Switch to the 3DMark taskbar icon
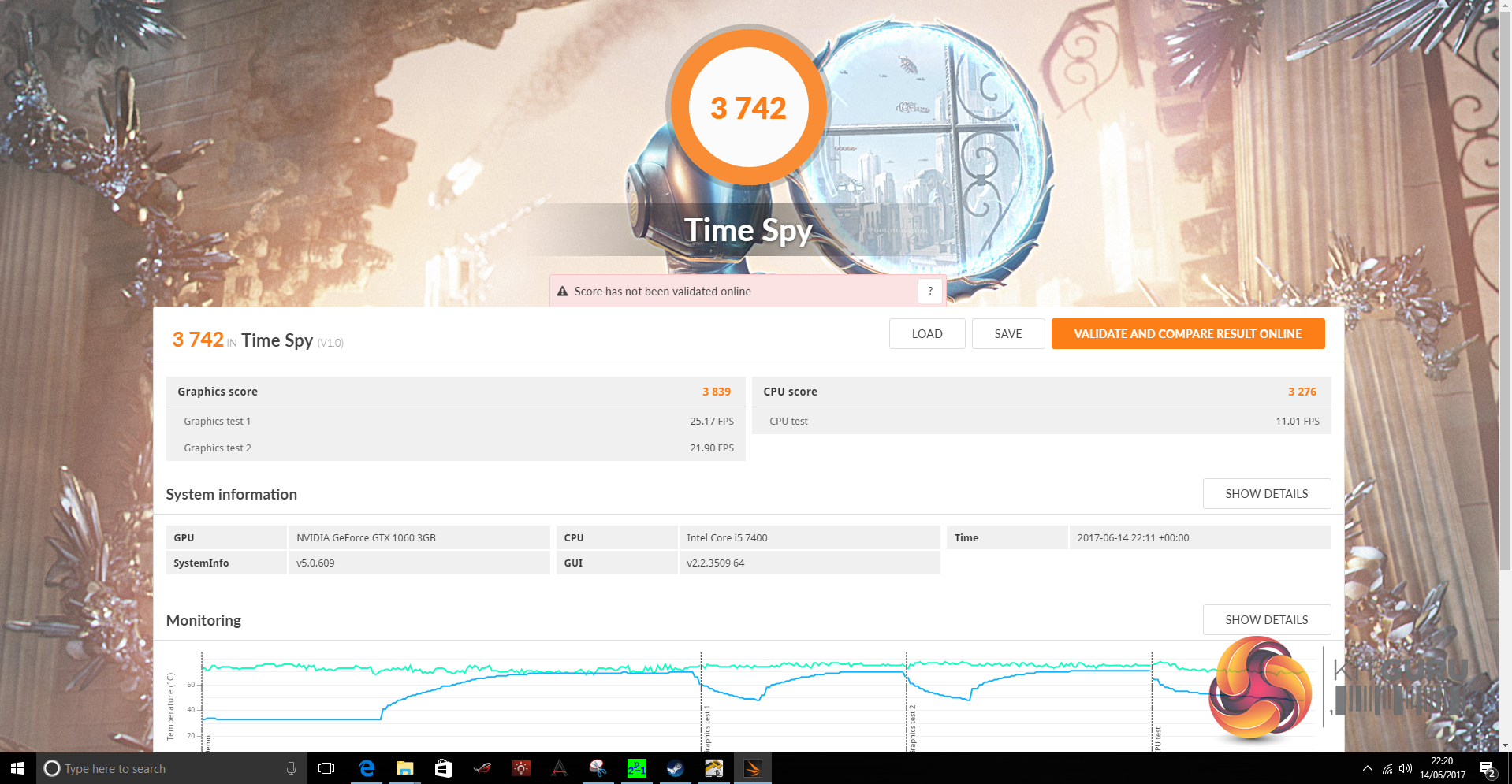Image resolution: width=1512 pixels, height=784 pixels. (752, 768)
